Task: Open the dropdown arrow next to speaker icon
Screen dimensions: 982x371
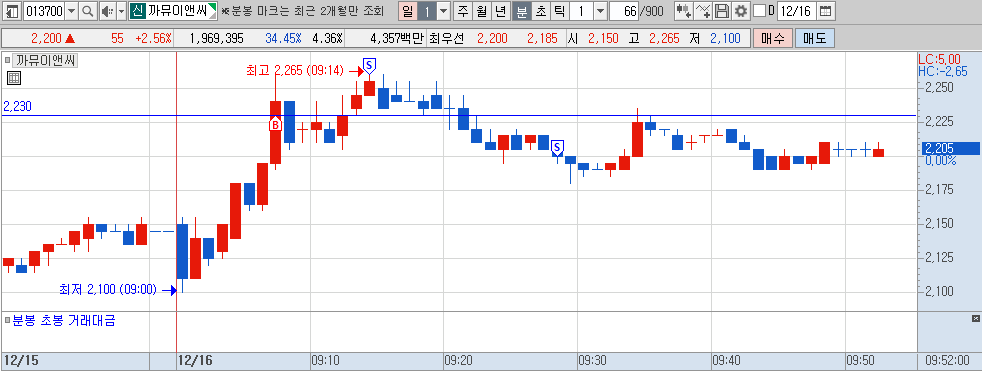Action: [121, 11]
